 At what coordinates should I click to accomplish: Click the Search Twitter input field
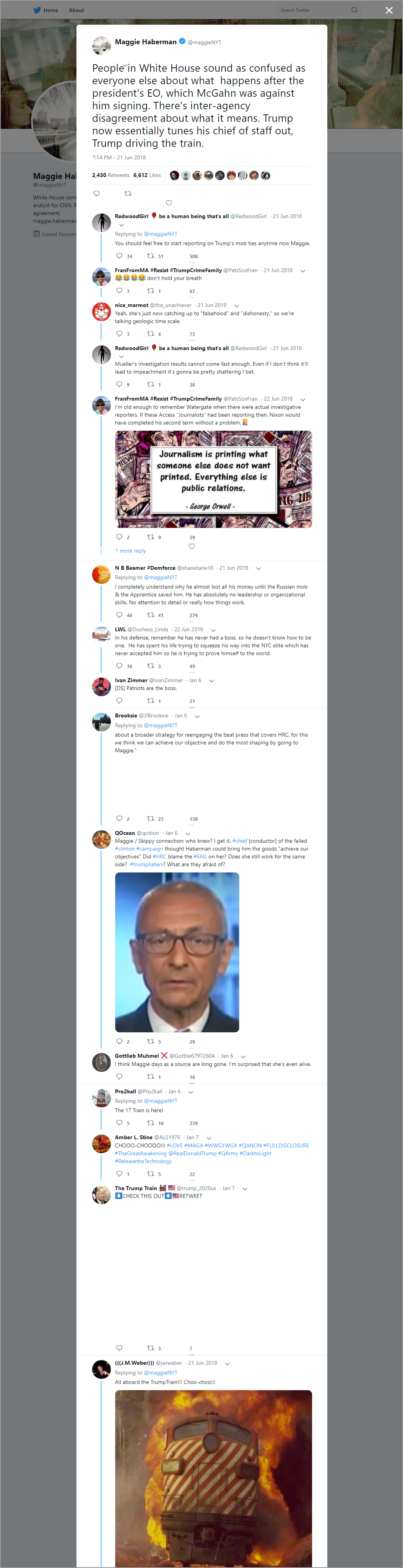(x=314, y=10)
